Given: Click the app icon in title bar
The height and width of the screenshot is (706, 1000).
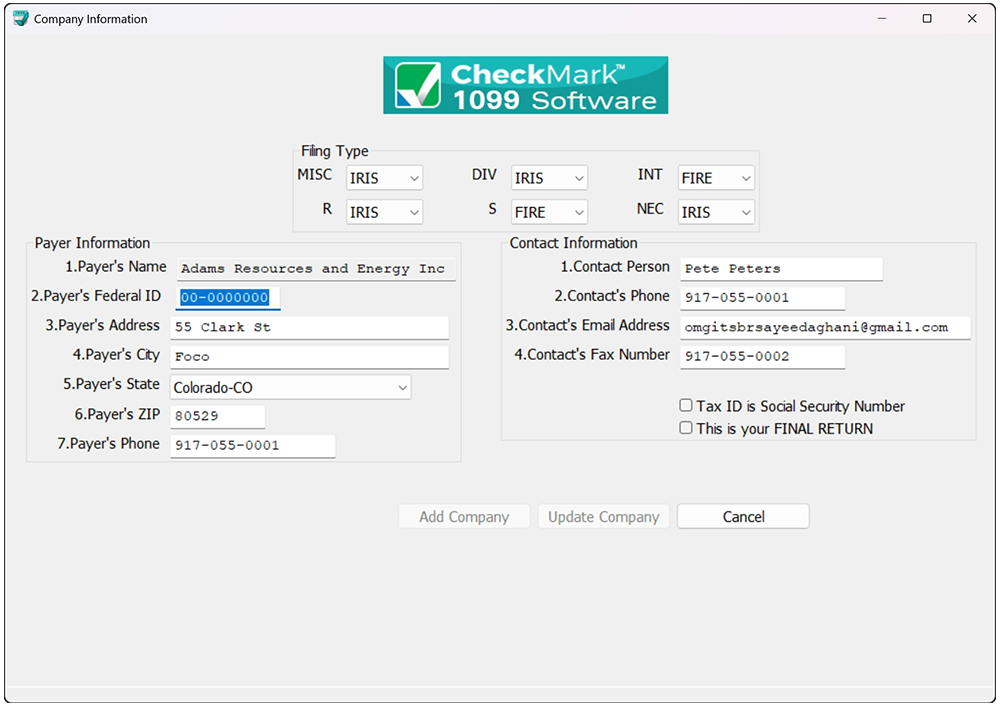Looking at the screenshot, I should tap(21, 18).
